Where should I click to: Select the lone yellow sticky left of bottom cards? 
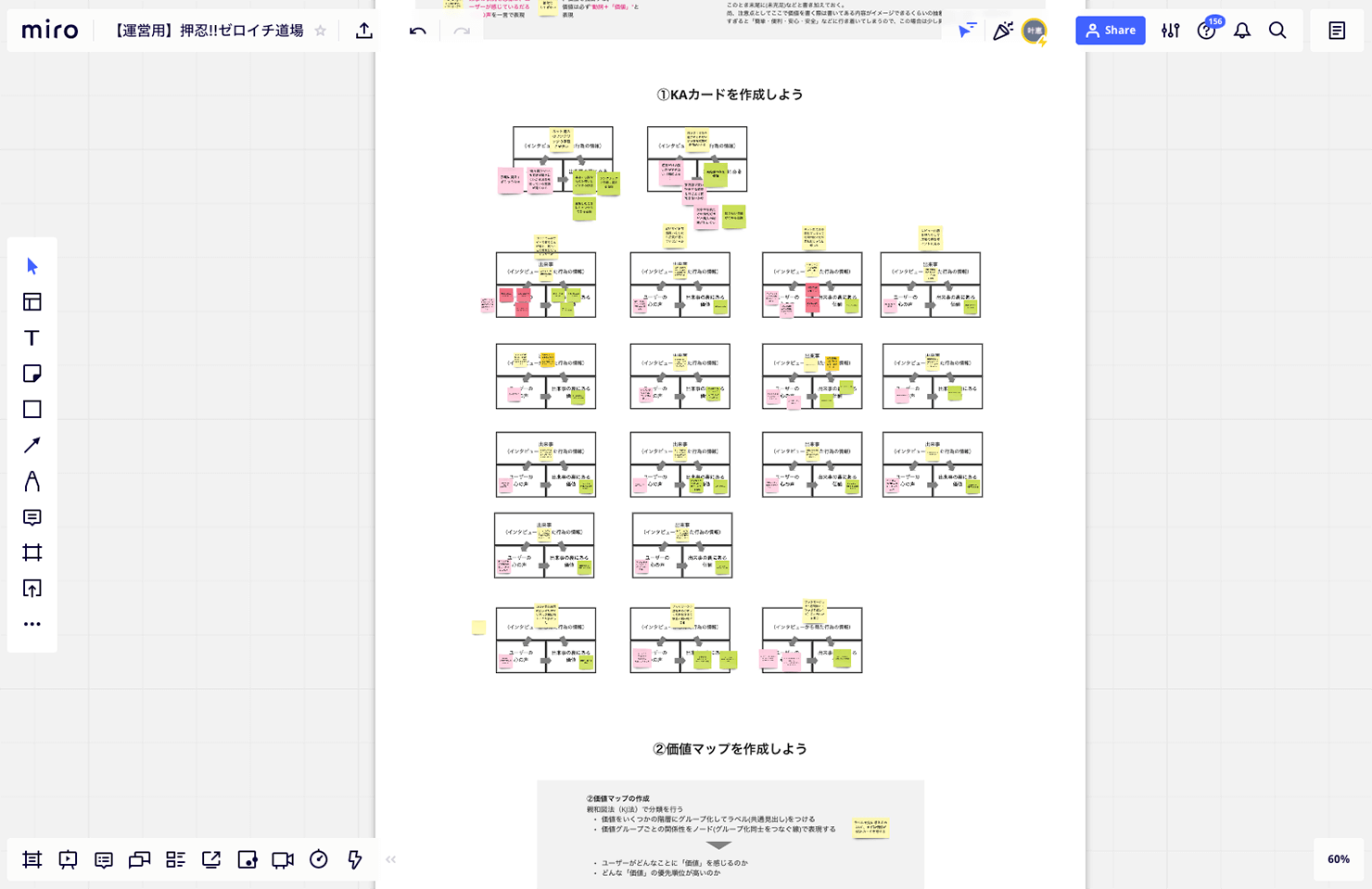478,628
